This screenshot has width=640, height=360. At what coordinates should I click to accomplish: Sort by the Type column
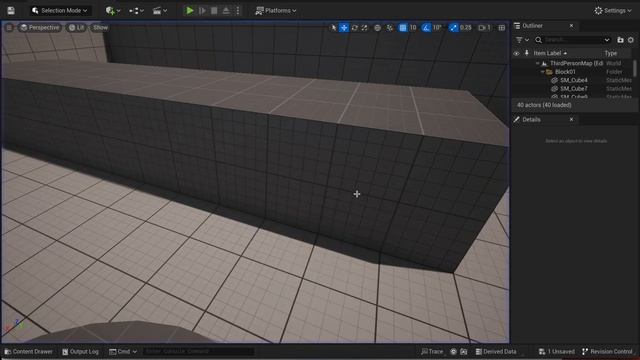[611, 53]
